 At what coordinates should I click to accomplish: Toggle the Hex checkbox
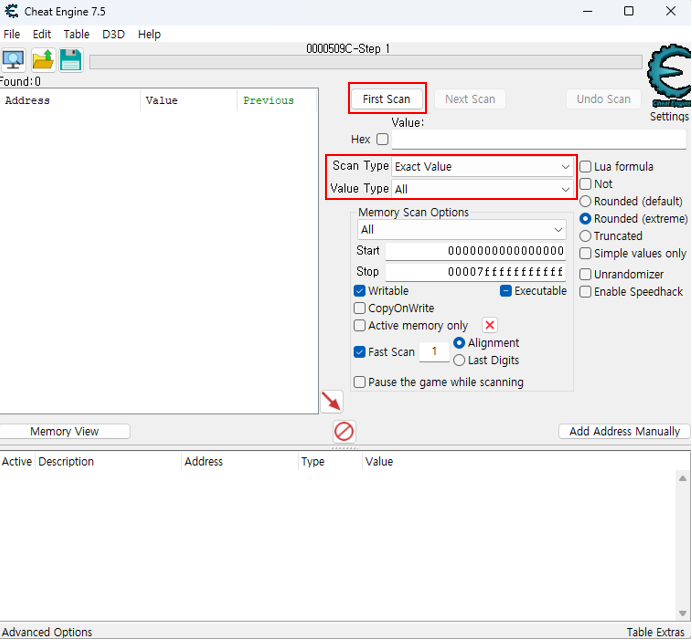tap(382, 139)
